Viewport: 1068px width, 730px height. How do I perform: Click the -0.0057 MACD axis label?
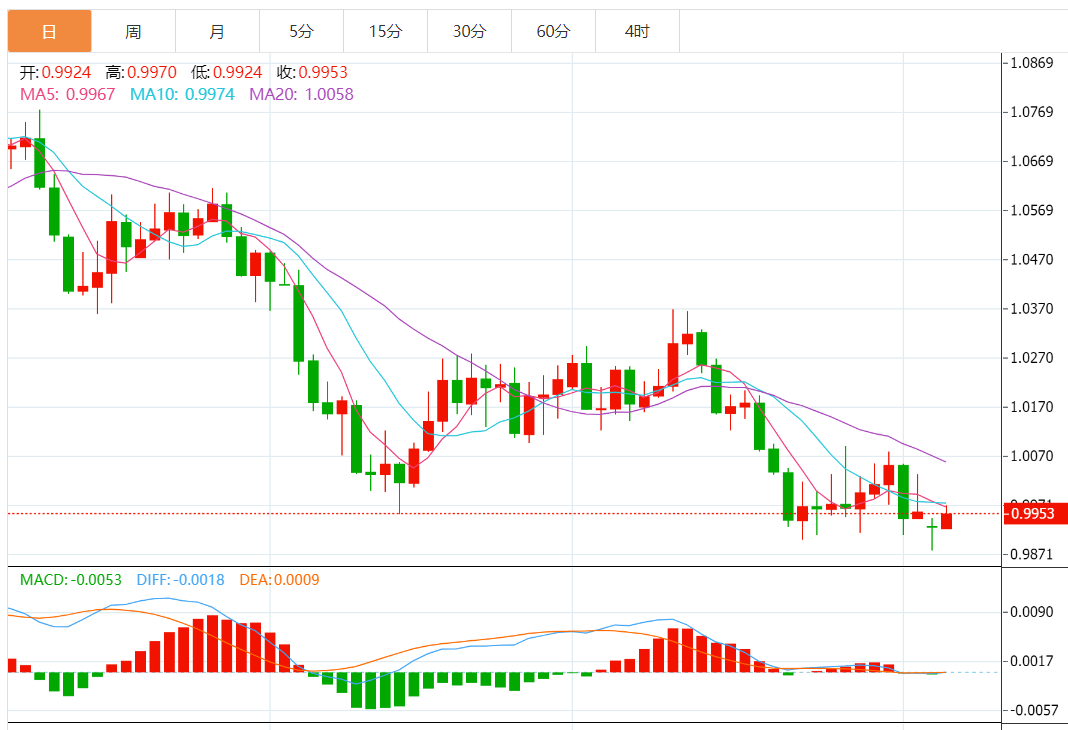(1033, 710)
